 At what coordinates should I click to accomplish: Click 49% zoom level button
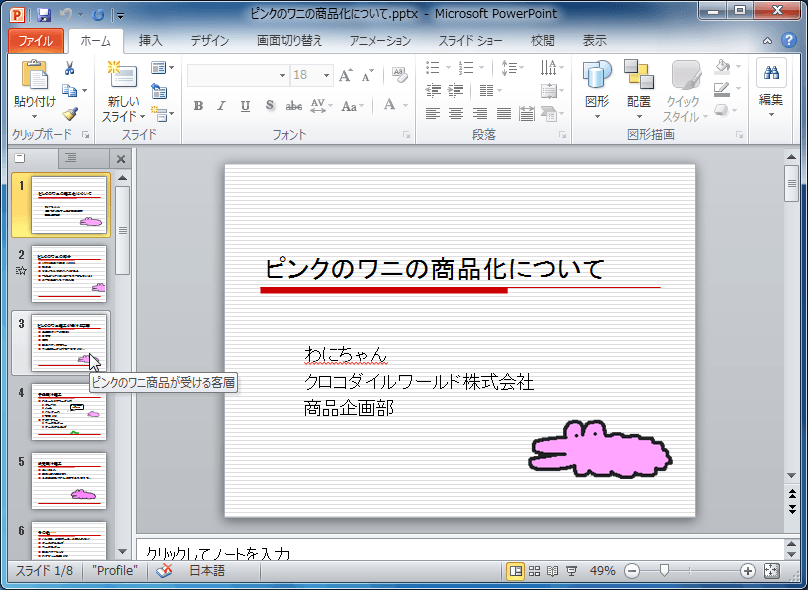pos(602,570)
